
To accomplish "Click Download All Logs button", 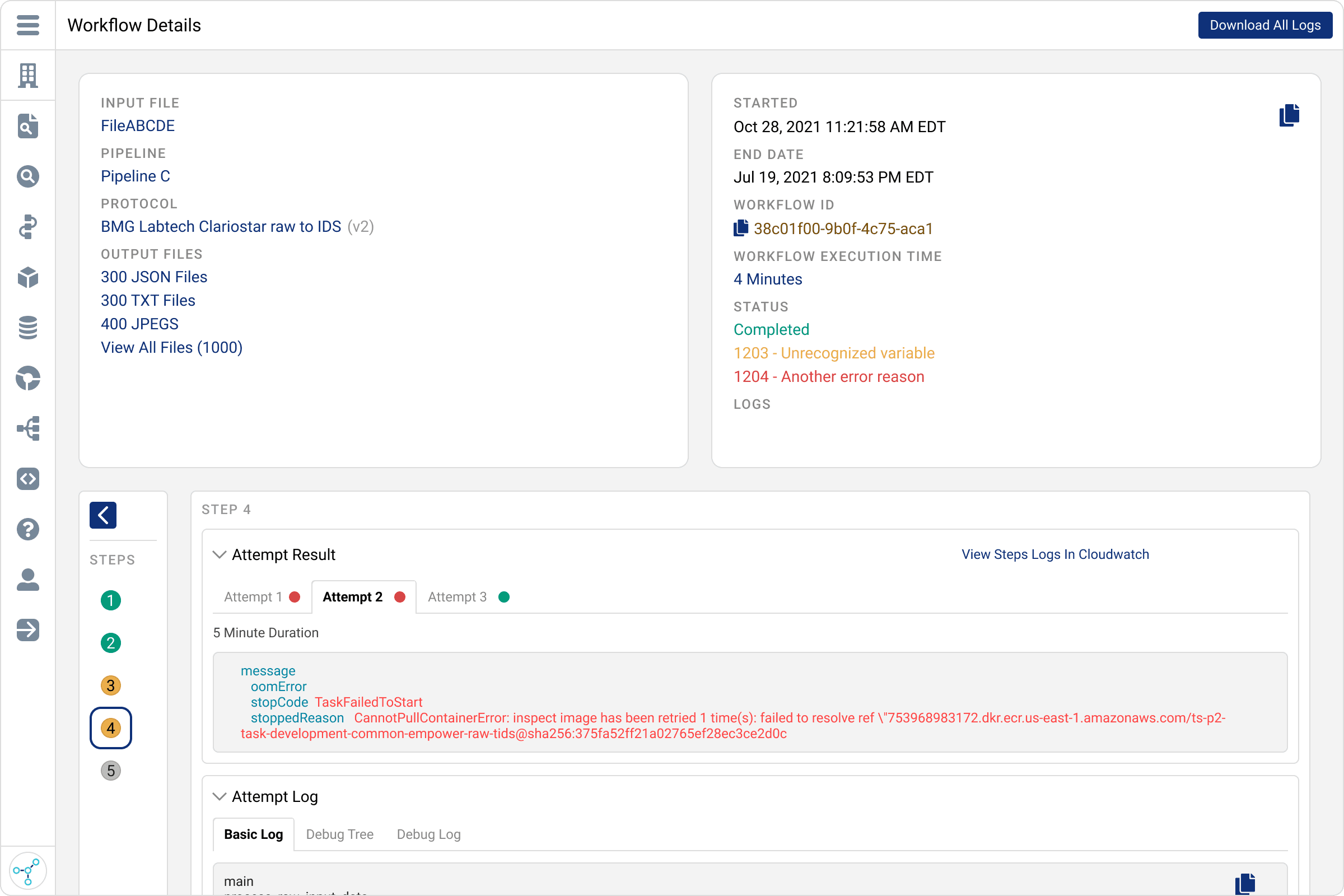I will [1265, 25].
